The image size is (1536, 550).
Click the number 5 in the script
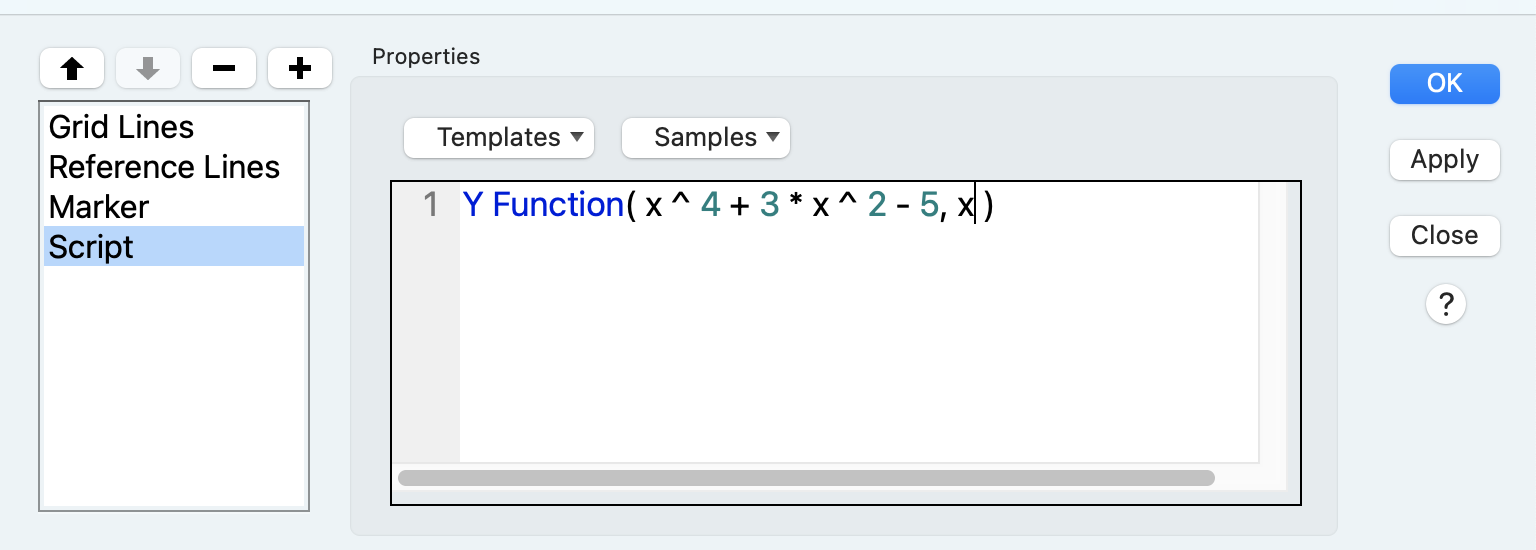click(x=928, y=205)
